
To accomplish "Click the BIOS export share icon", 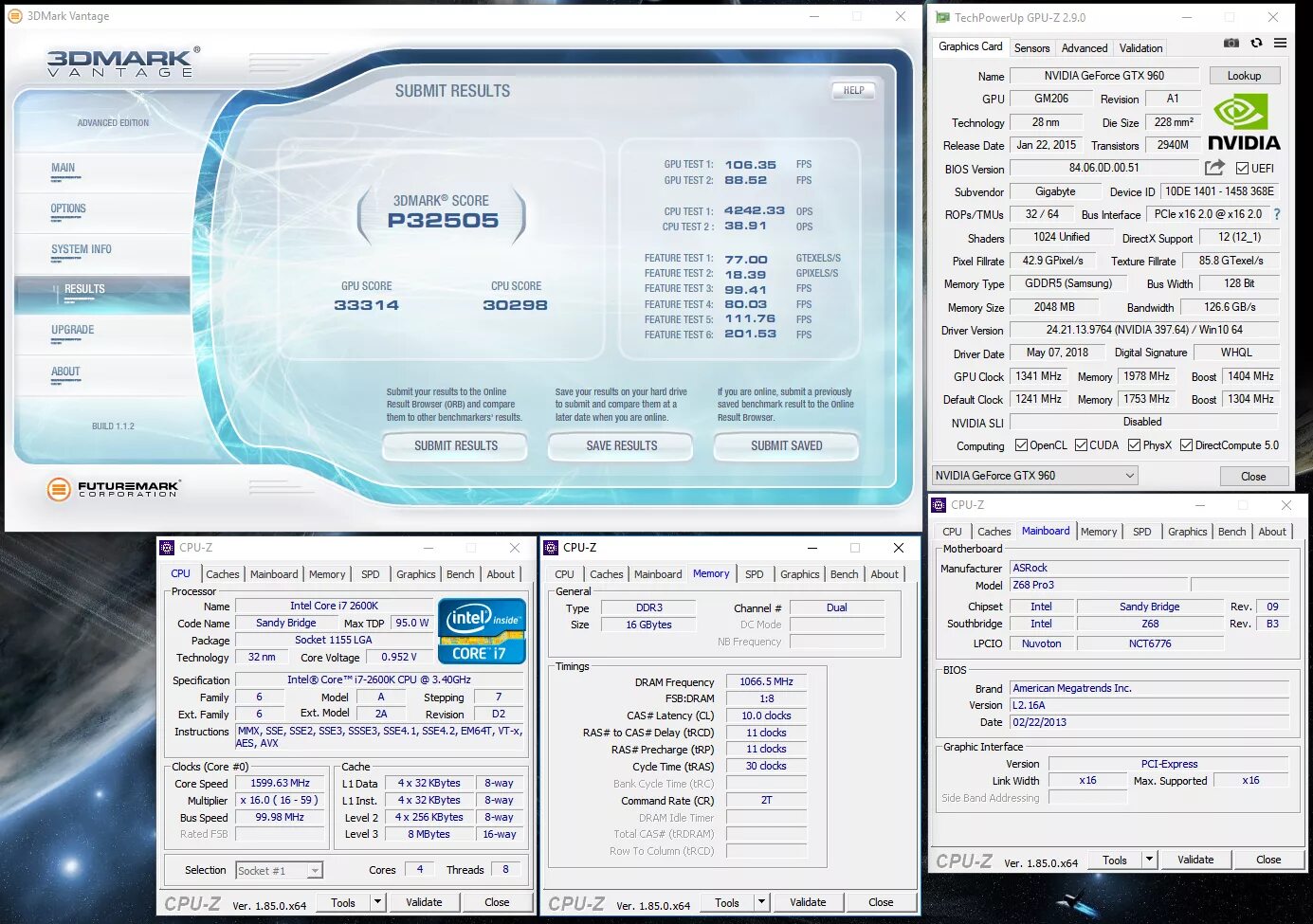I will (1214, 168).
